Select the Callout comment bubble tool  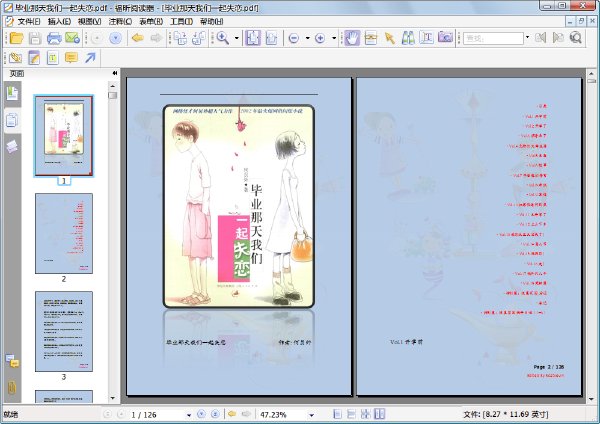[x=71, y=58]
